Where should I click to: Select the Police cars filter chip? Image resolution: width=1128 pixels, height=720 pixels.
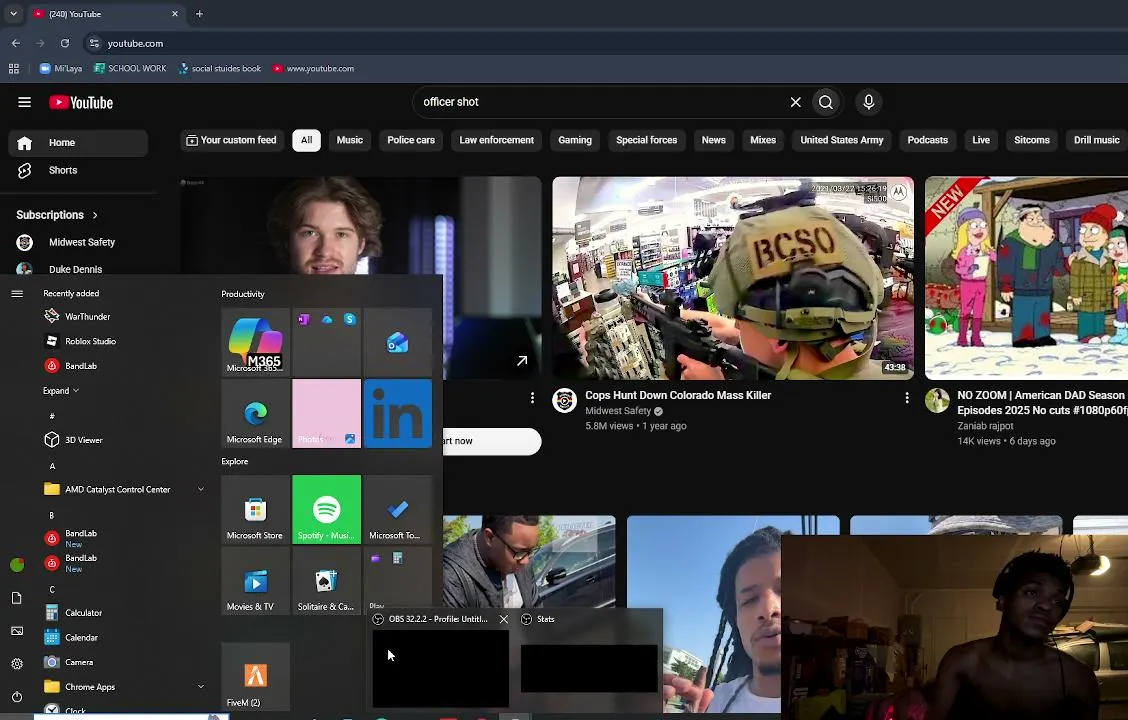(x=411, y=140)
